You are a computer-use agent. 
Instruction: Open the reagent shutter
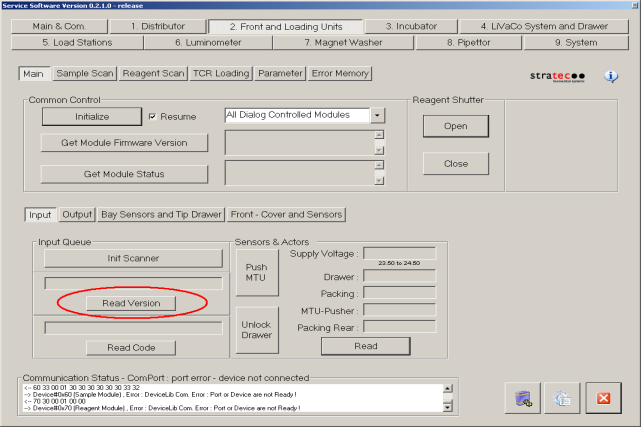click(x=455, y=126)
